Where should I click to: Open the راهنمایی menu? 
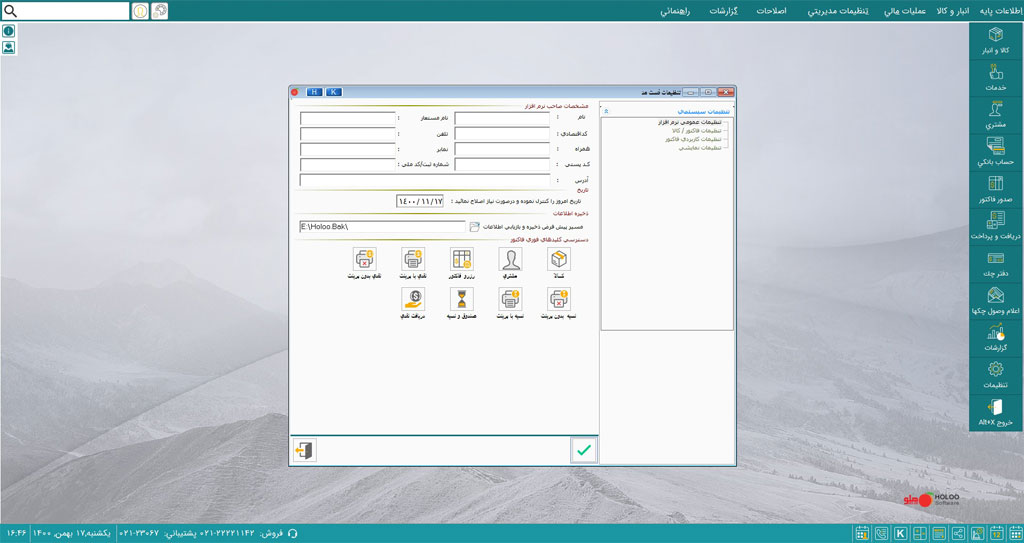(676, 11)
